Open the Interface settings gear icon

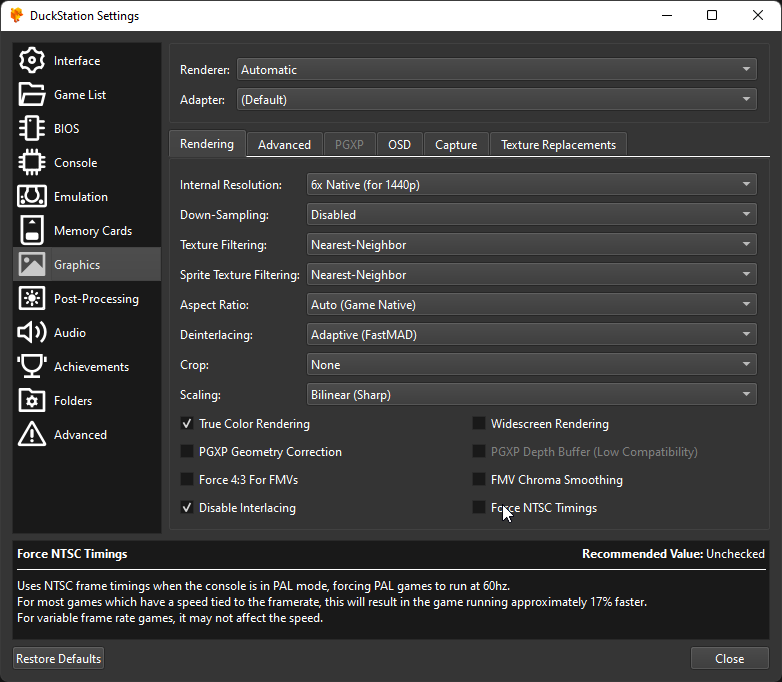pyautogui.click(x=32, y=61)
